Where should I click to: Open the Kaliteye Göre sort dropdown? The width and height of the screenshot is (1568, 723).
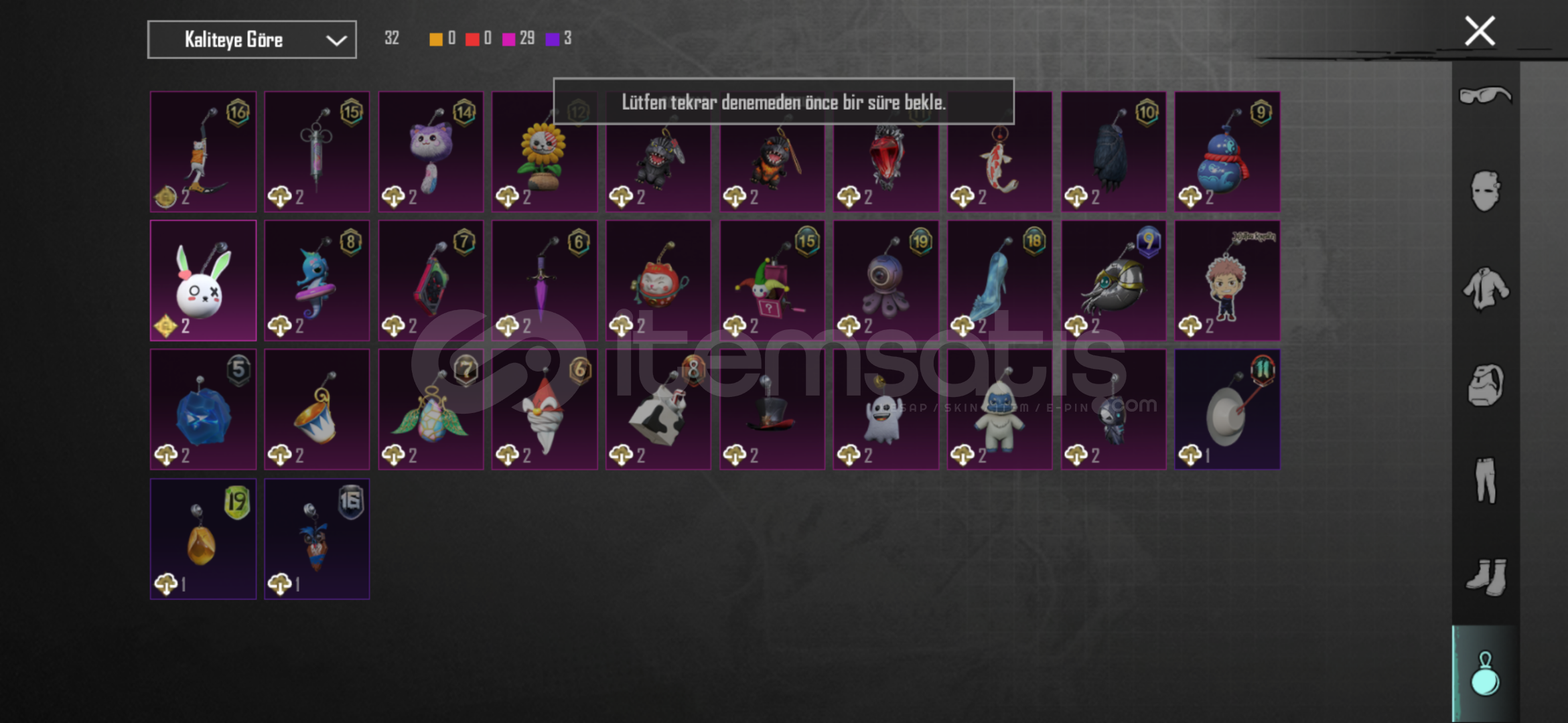tap(252, 39)
